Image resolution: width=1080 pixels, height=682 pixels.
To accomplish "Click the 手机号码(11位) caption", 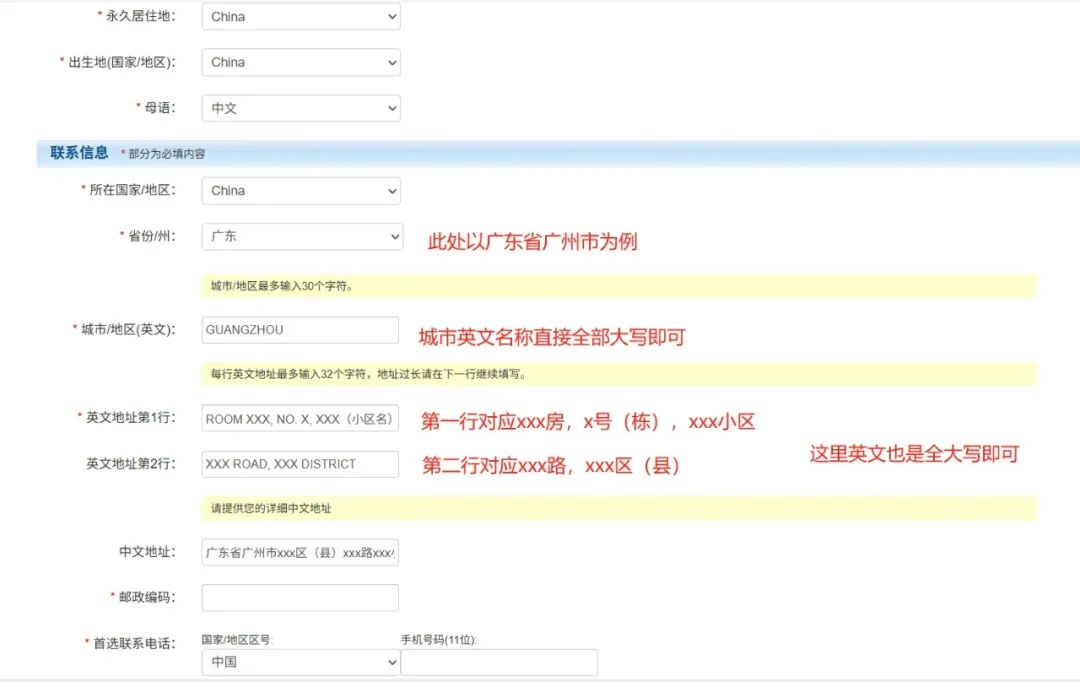I will (439, 640).
